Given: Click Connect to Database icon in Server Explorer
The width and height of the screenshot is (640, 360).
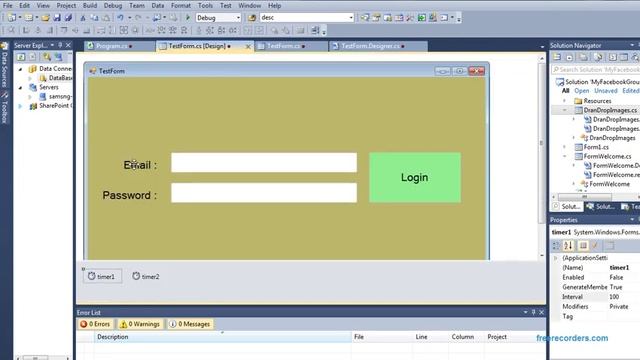Looking at the screenshot, I should (x=47, y=57).
